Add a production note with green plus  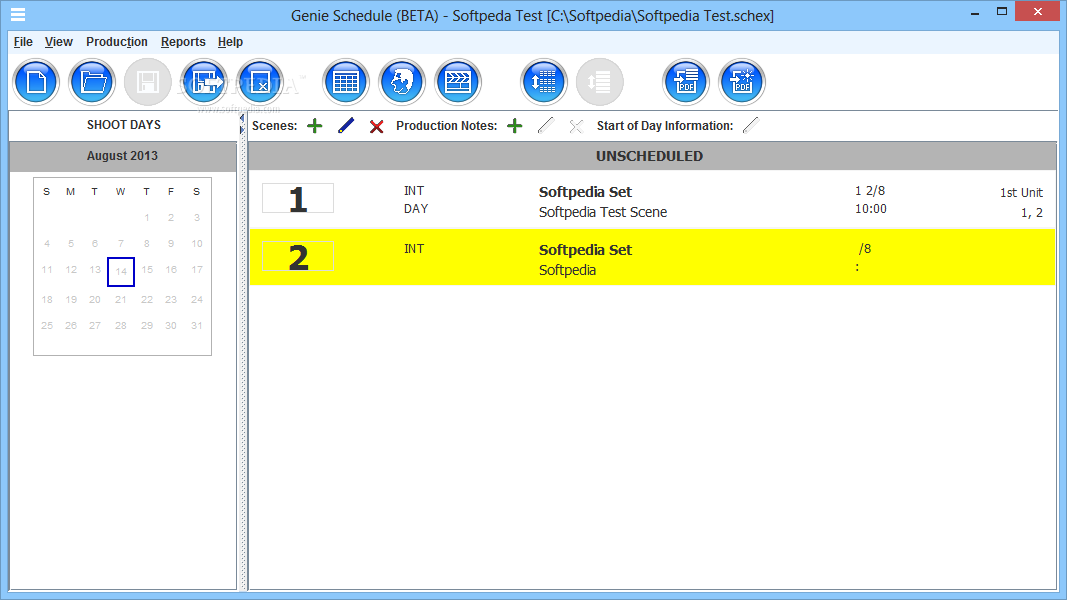pyautogui.click(x=514, y=126)
